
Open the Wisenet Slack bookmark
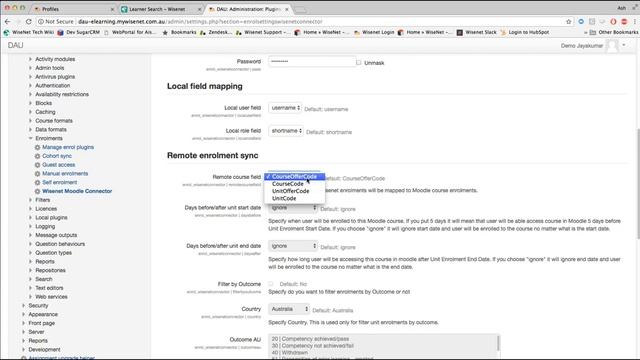click(477, 32)
